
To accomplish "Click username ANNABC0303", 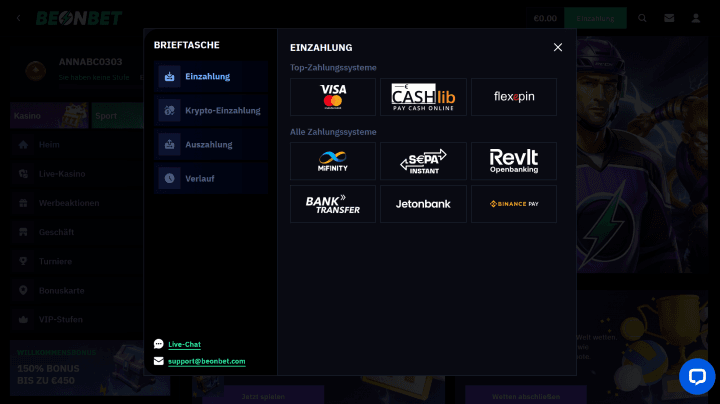I will (x=90, y=62).
